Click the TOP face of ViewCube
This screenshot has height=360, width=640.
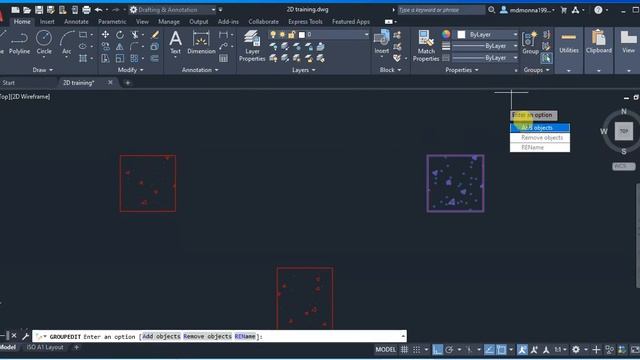[x=623, y=131]
